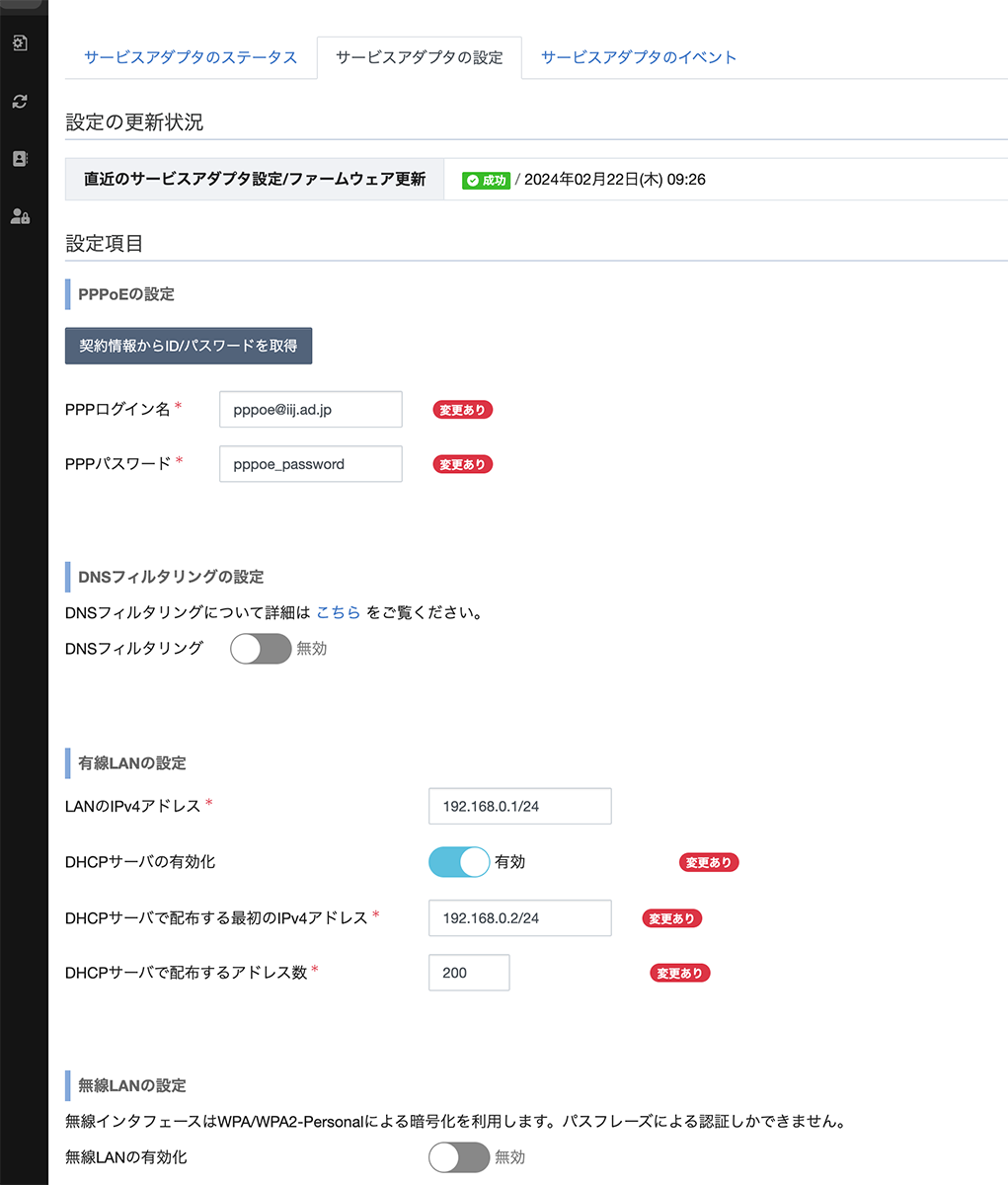The height and width of the screenshot is (1185, 1008).
Task: Click 変更あり badge beside DHCPサーバの有効化
Action: point(709,862)
